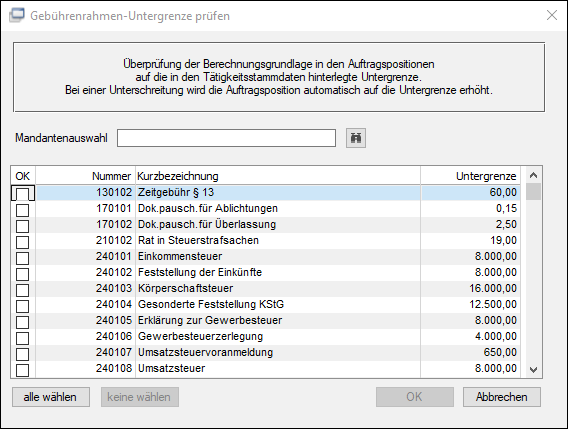Tick checkbox for Rat in Steuerstrafsachen

click(x=22, y=242)
